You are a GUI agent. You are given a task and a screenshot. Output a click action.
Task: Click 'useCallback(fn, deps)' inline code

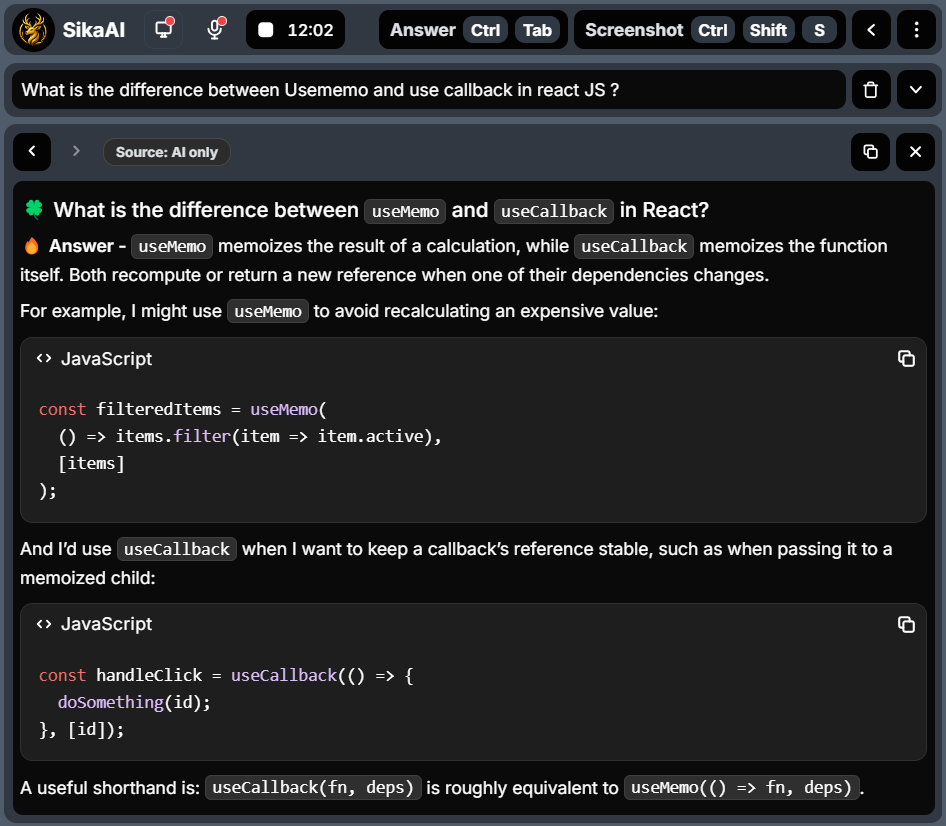click(313, 787)
